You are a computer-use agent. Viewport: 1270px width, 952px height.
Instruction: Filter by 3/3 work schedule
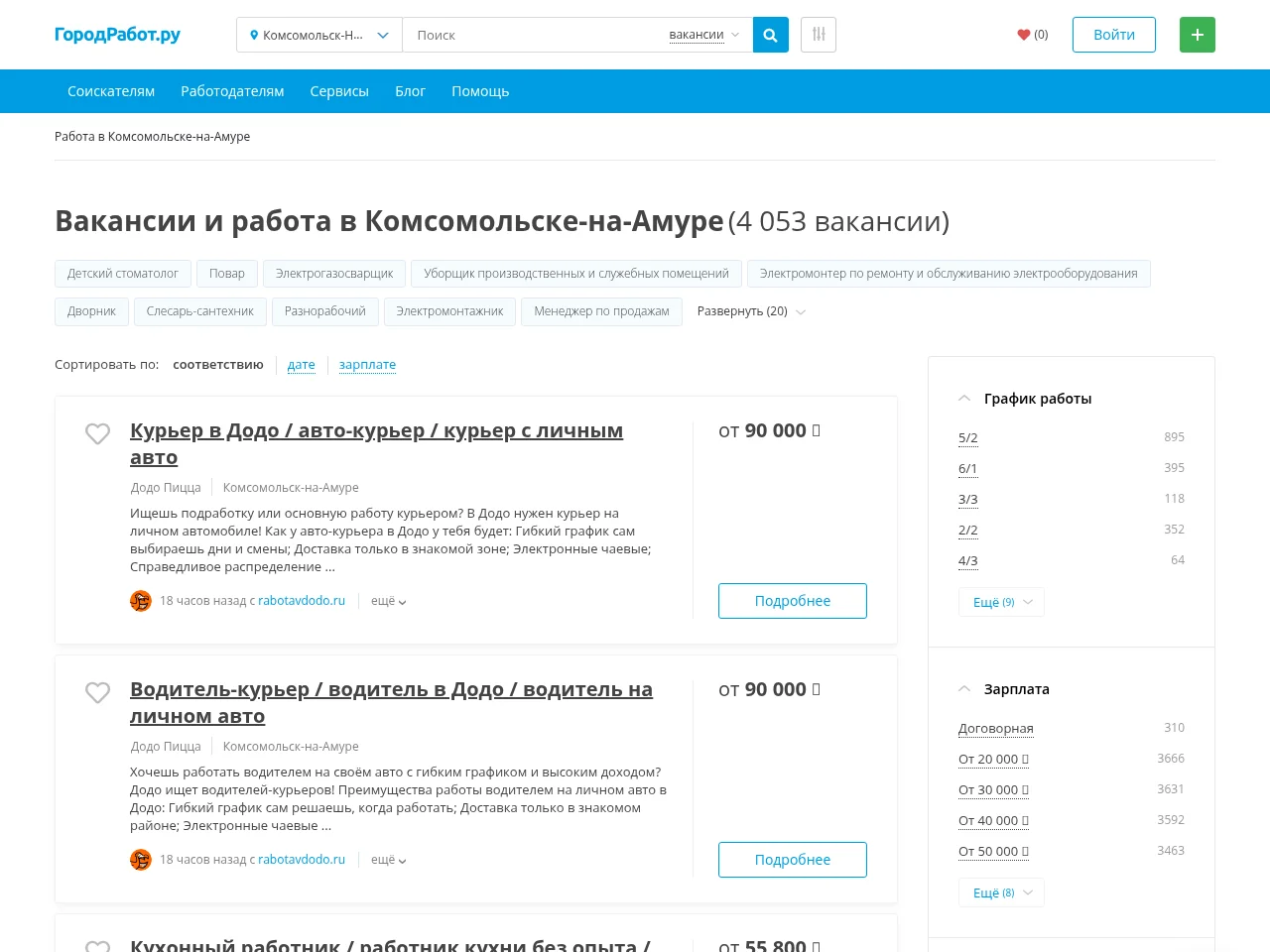[x=968, y=499]
